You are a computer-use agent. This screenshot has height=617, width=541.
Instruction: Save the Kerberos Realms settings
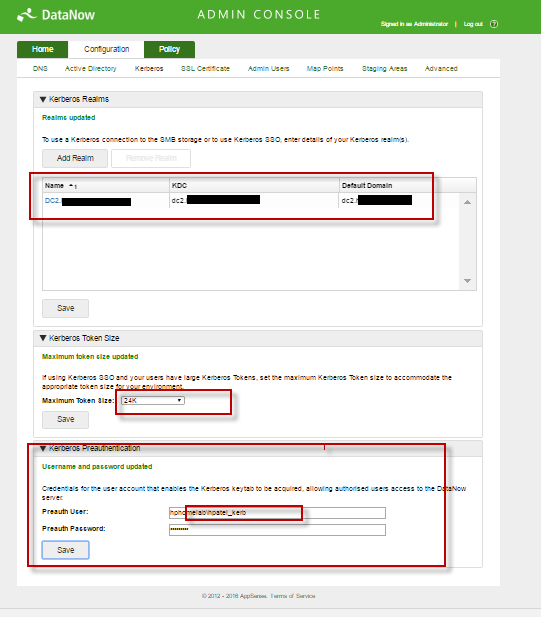pyautogui.click(x=65, y=308)
